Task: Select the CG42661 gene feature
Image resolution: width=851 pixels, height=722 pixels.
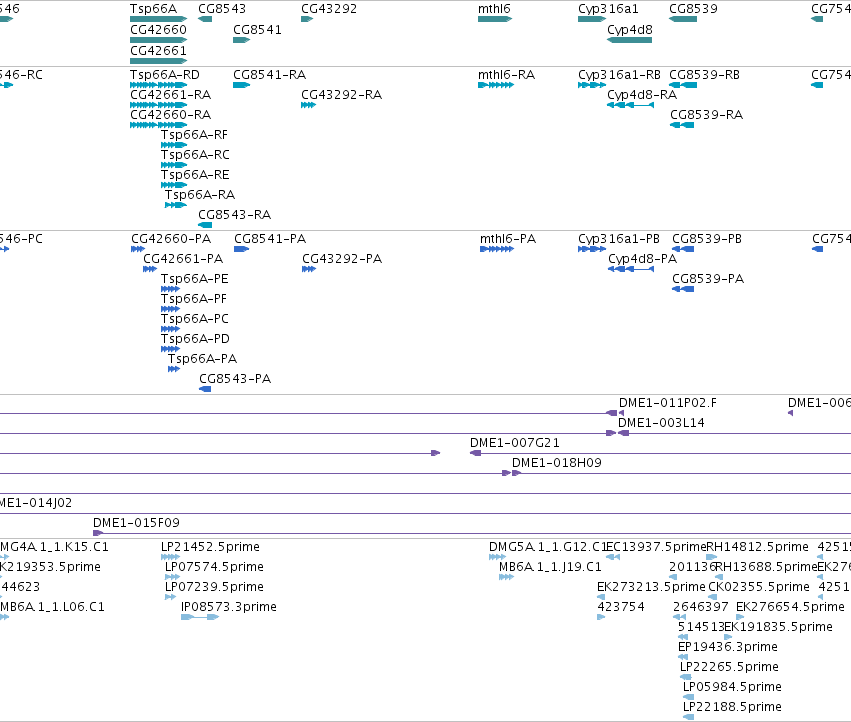Action: (158, 60)
